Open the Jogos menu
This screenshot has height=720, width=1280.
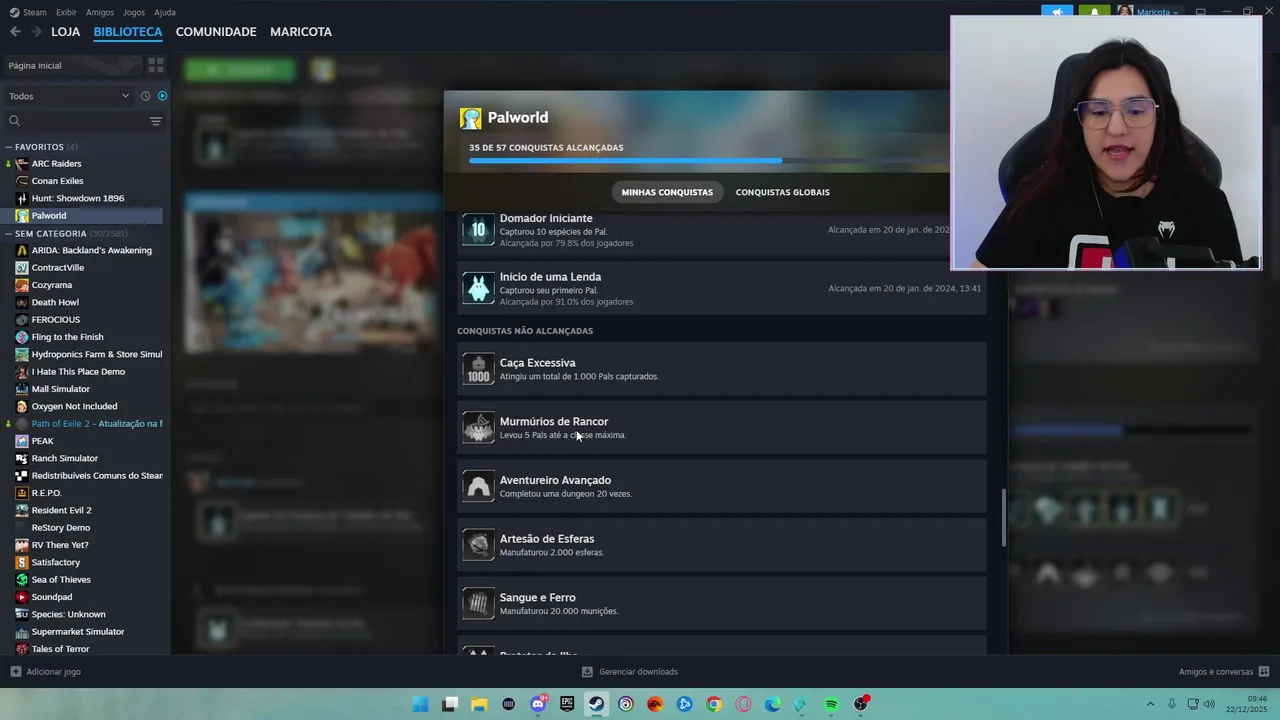pyautogui.click(x=134, y=12)
